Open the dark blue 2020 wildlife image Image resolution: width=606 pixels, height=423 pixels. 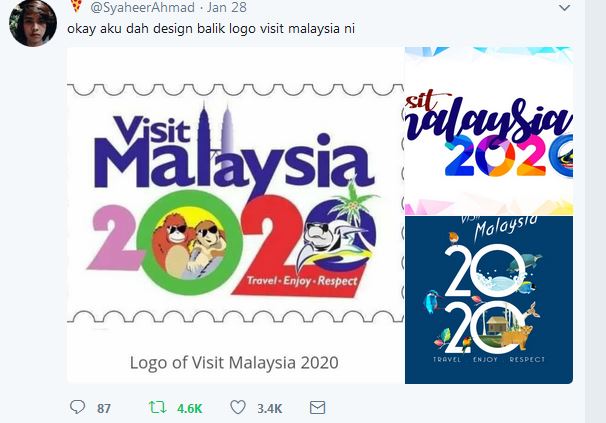tap(489, 300)
